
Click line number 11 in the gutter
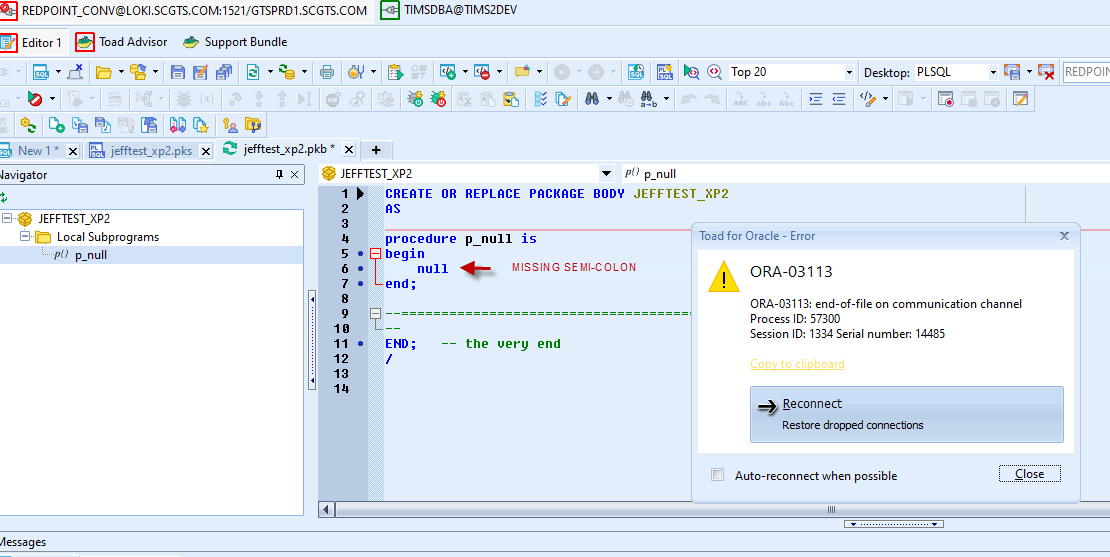[x=342, y=344]
